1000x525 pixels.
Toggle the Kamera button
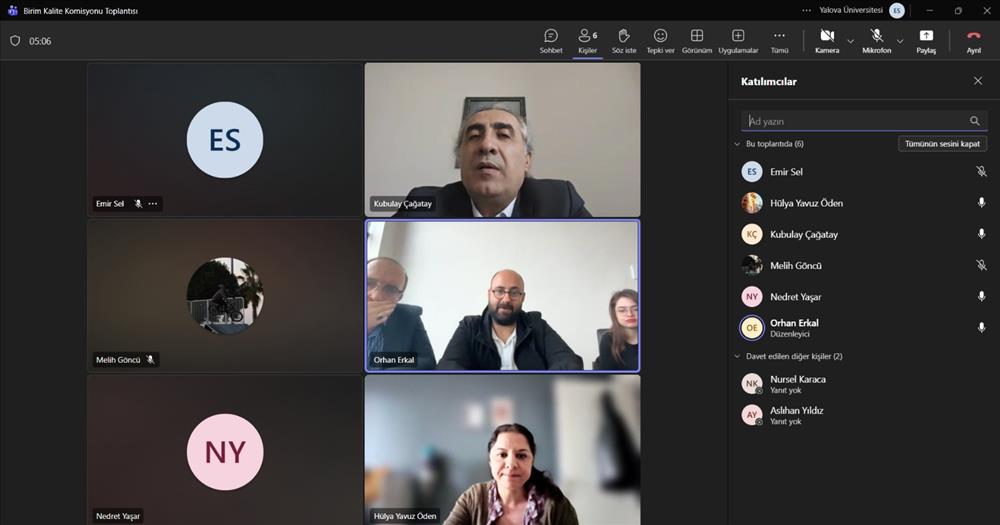[827, 37]
